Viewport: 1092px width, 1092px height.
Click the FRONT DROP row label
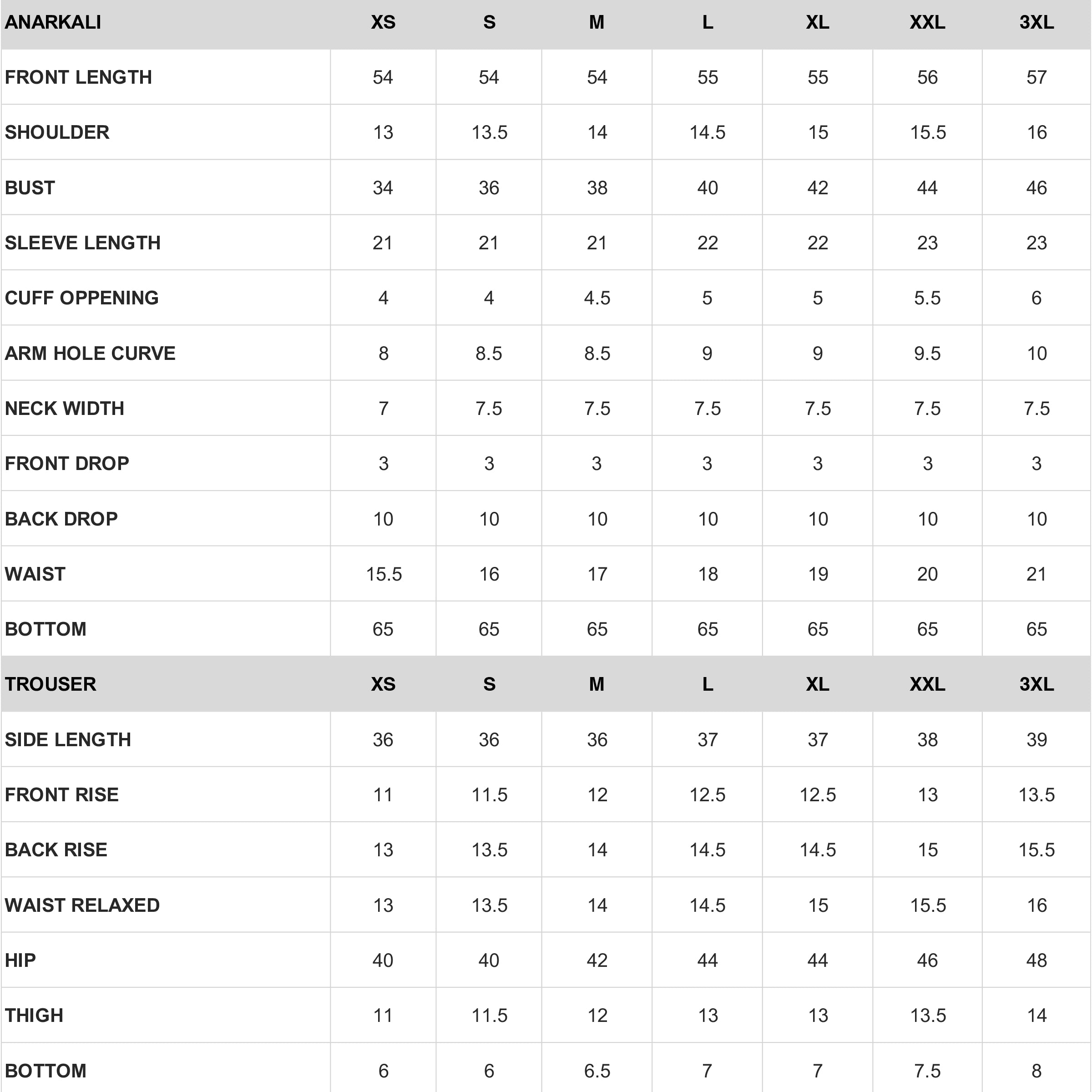coord(67,464)
